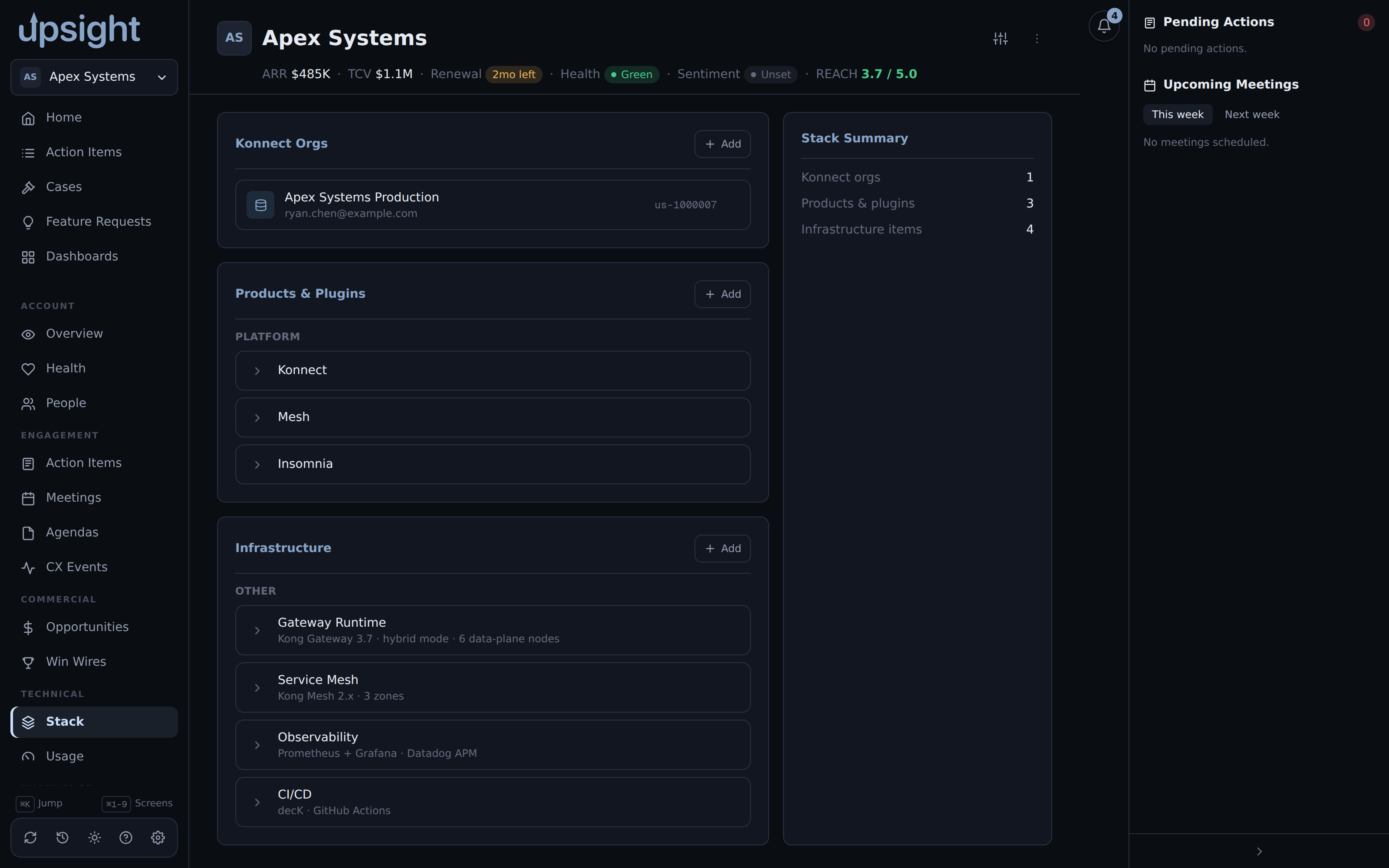This screenshot has width=1389, height=868.
Task: Go to Home in sidebar
Action: [x=94, y=118]
